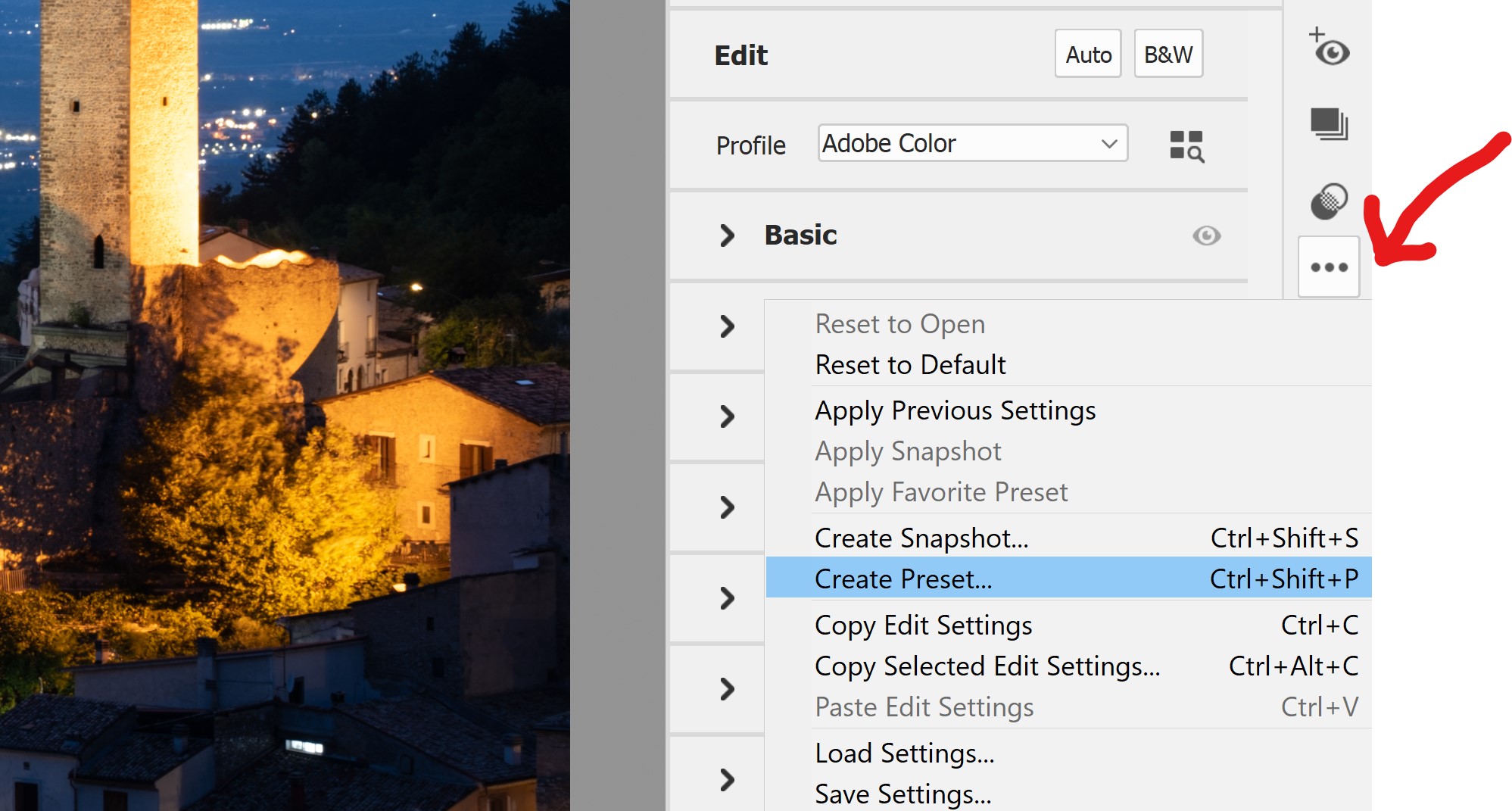This screenshot has height=811, width=1512.
Task: Choose Create Preset... menu item
Action: pyautogui.click(x=1068, y=579)
